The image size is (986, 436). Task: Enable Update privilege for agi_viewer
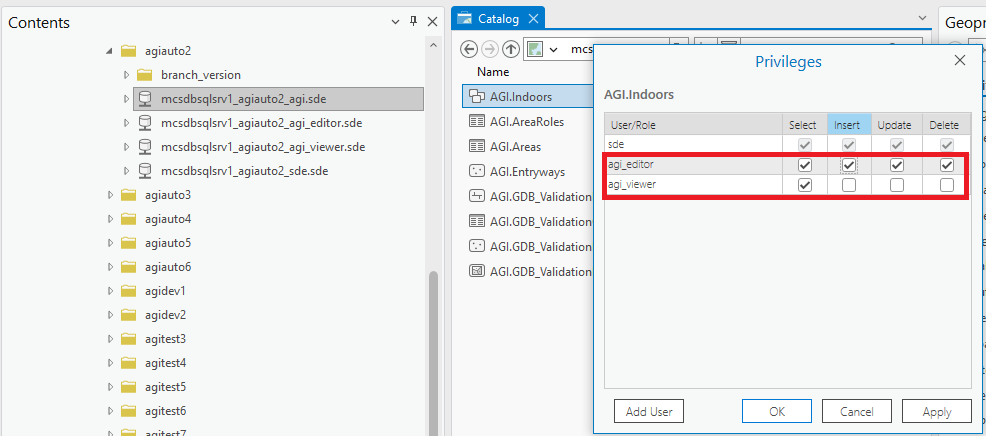(x=896, y=185)
